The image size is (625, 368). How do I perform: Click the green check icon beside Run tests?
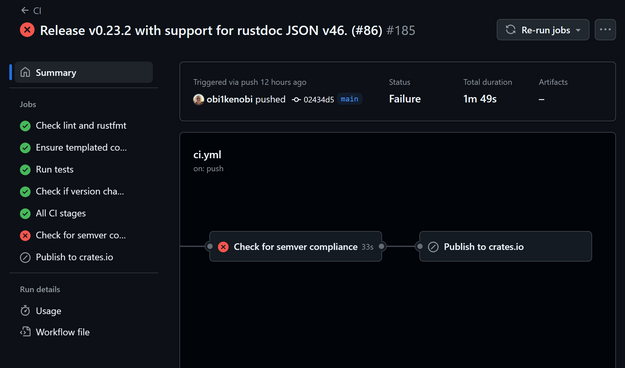[25, 170]
